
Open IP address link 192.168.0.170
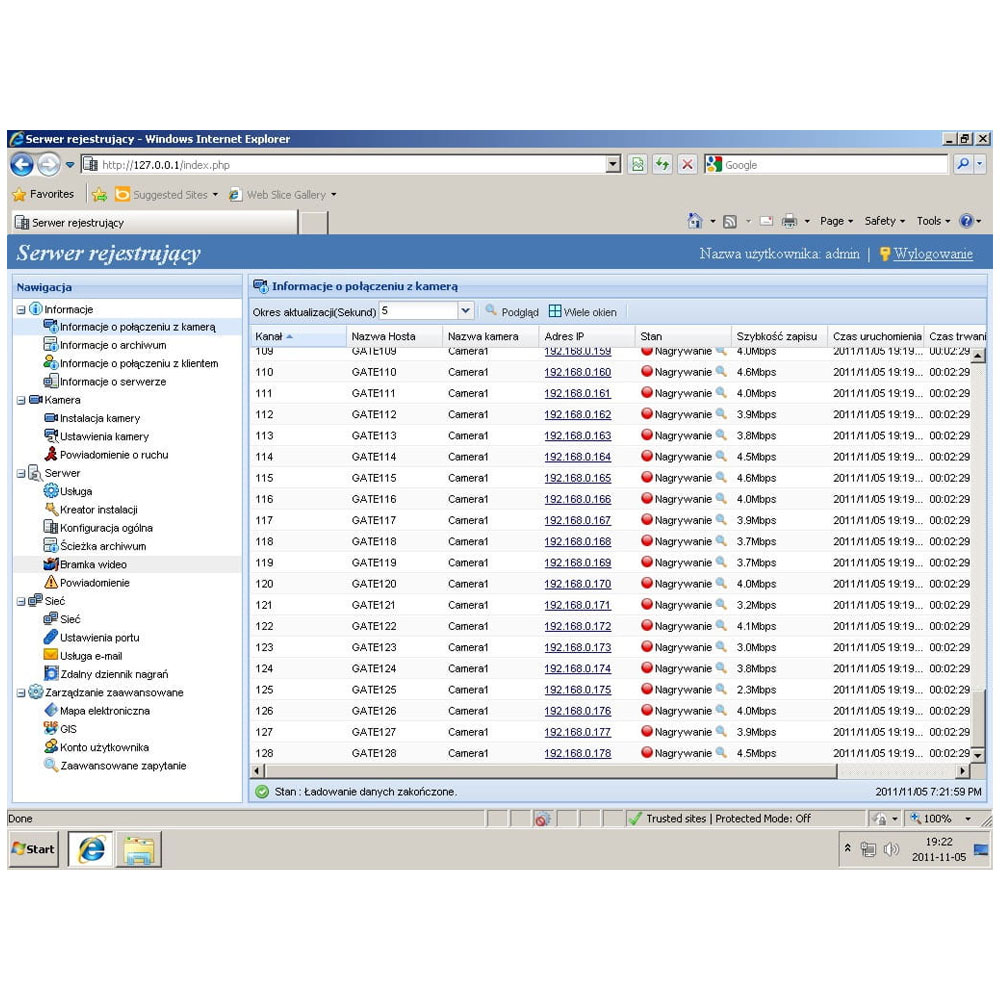(x=577, y=584)
